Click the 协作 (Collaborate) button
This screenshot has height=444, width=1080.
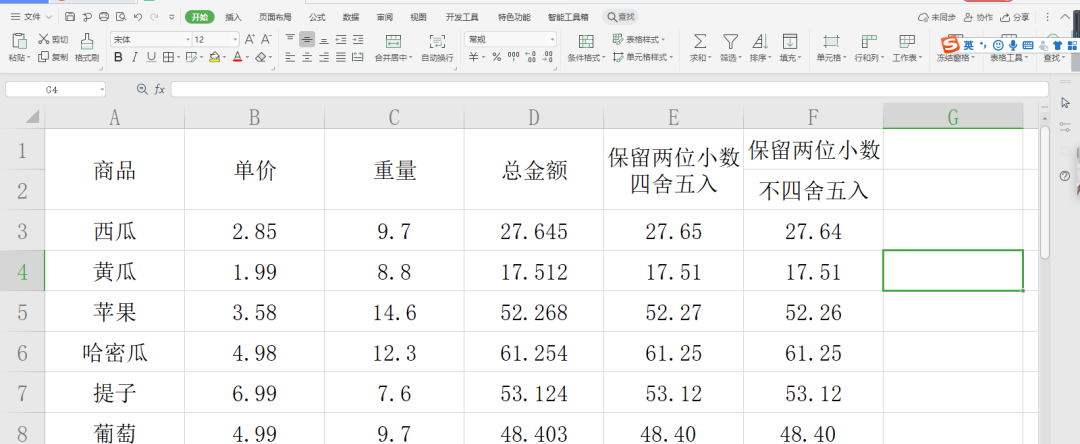[x=979, y=17]
